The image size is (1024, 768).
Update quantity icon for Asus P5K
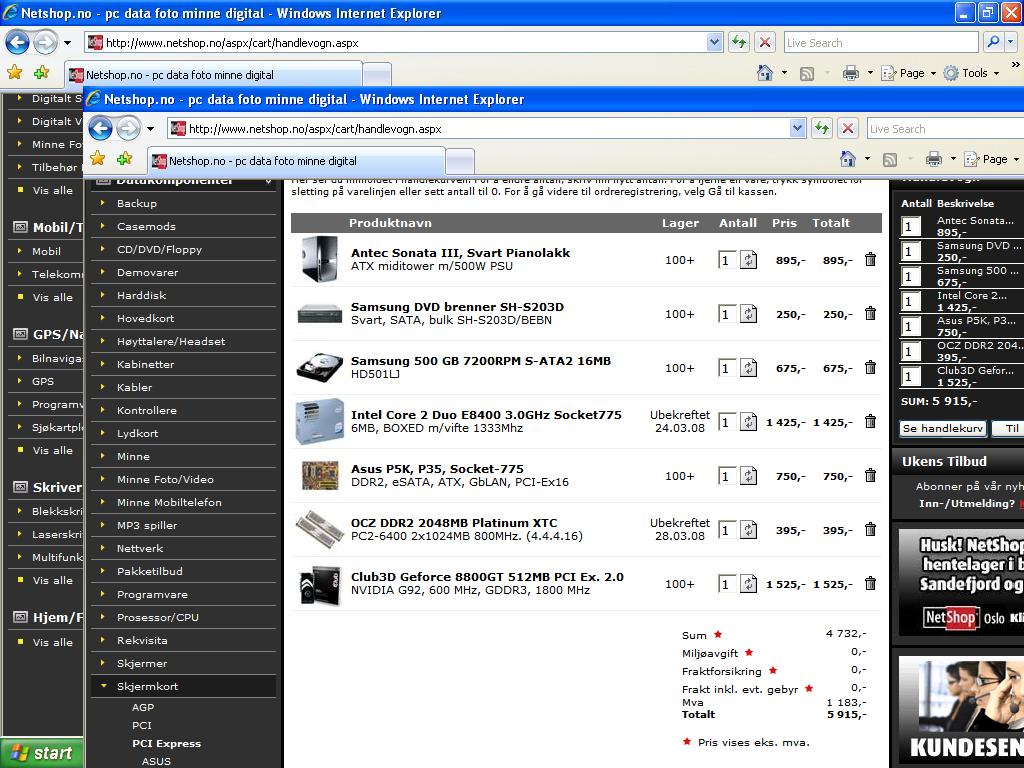point(748,476)
